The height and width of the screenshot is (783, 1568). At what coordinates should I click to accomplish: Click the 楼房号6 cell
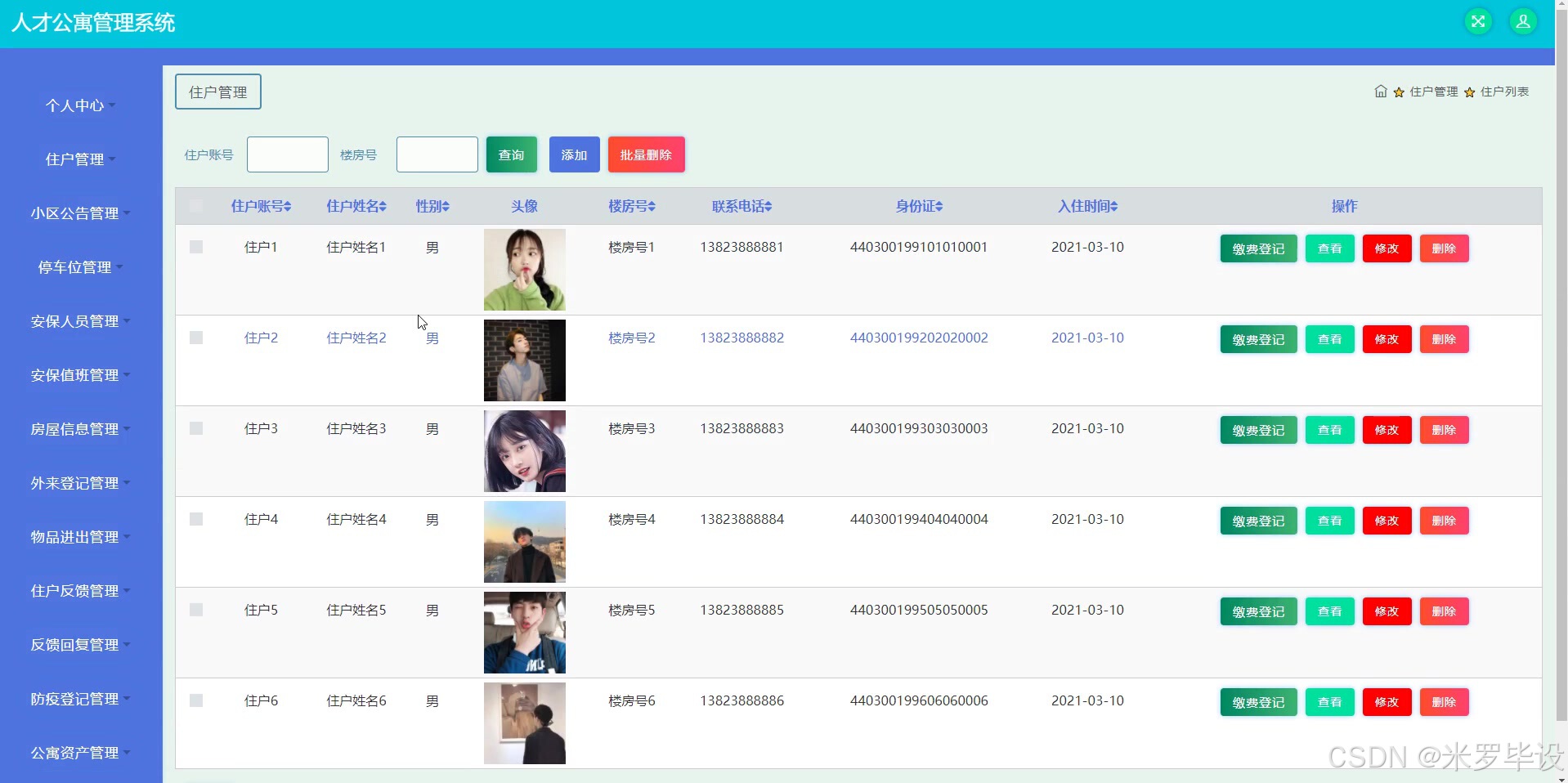point(632,700)
